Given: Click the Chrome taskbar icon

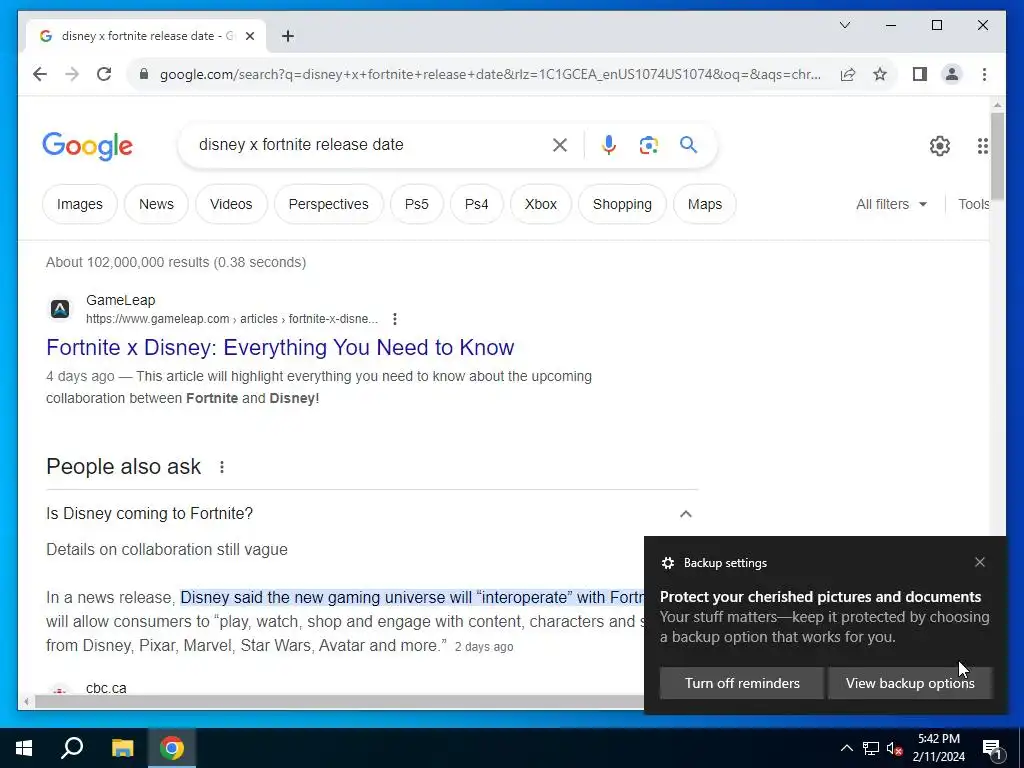Looking at the screenshot, I should tap(172, 748).
